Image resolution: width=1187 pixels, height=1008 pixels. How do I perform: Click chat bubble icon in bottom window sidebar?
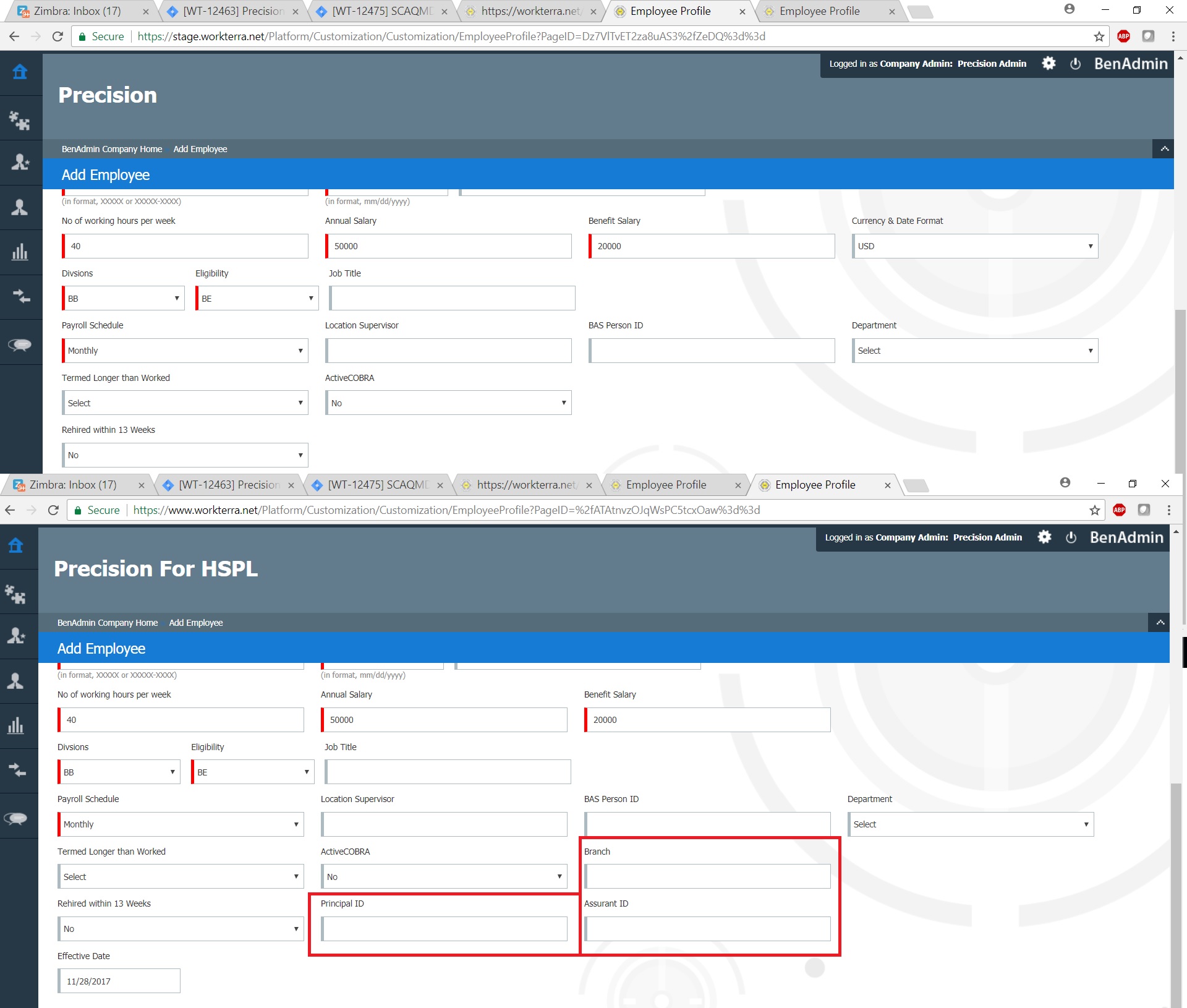15,818
